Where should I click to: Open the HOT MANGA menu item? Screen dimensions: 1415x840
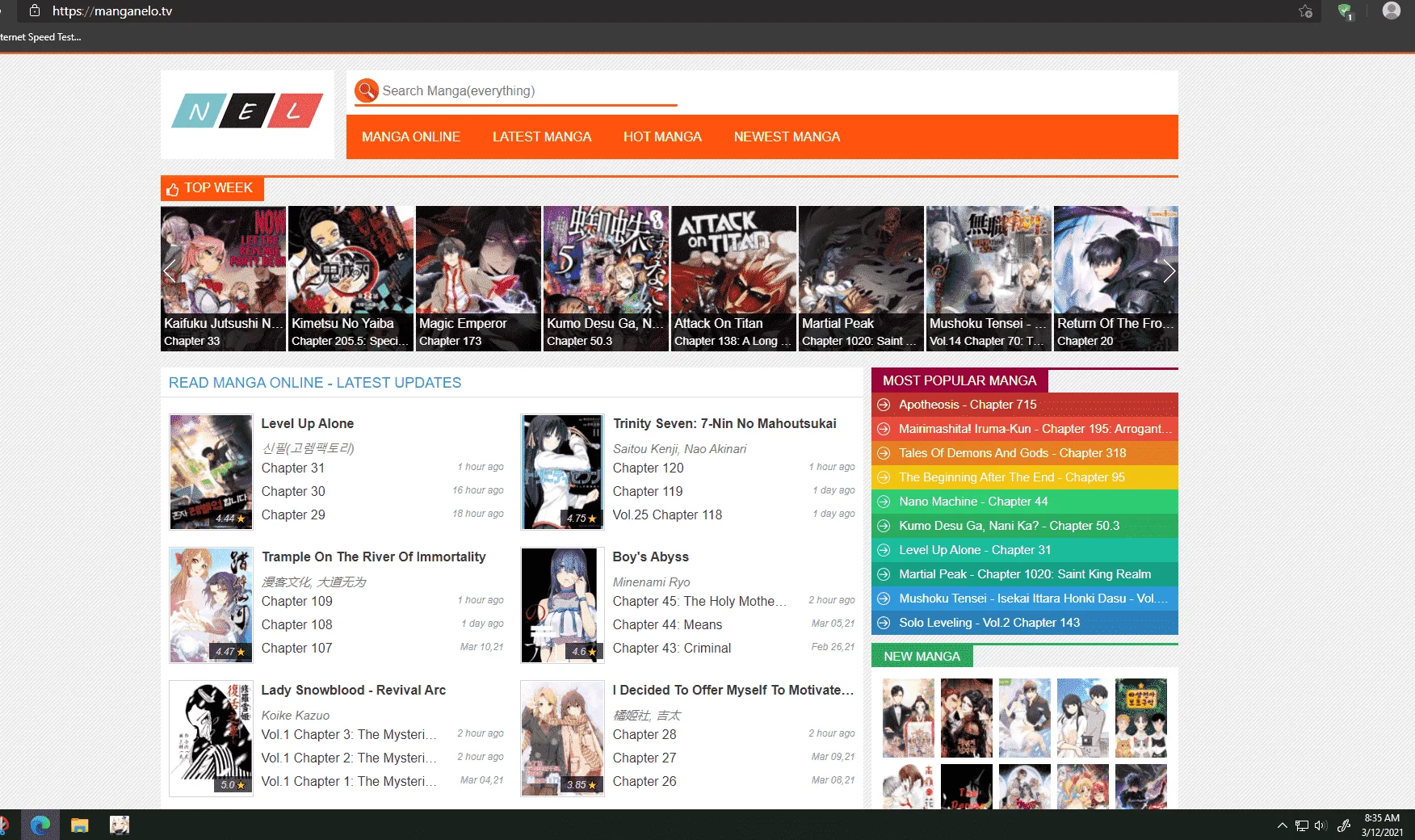click(662, 136)
